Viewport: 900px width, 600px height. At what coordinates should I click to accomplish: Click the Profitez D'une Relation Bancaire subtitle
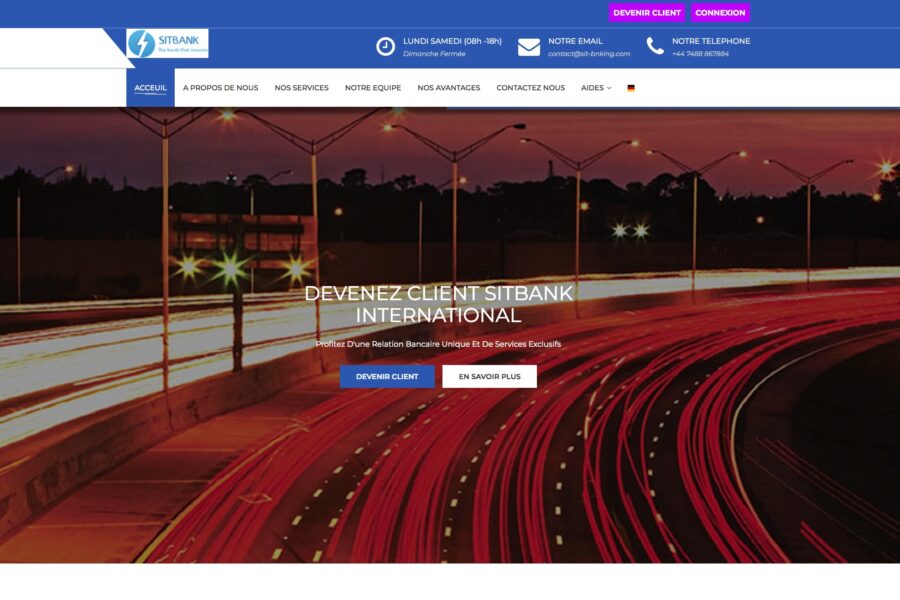pyautogui.click(x=439, y=344)
